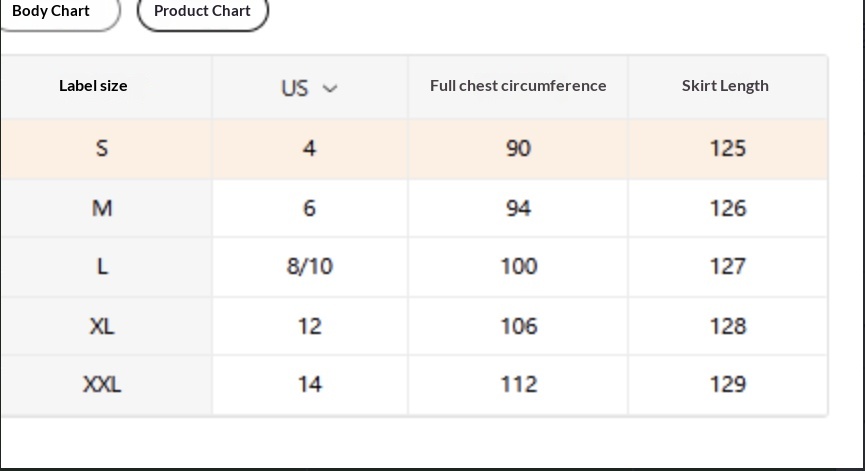Switch to the Body Chart tab
Viewport: 865px width, 471px height.
51,11
